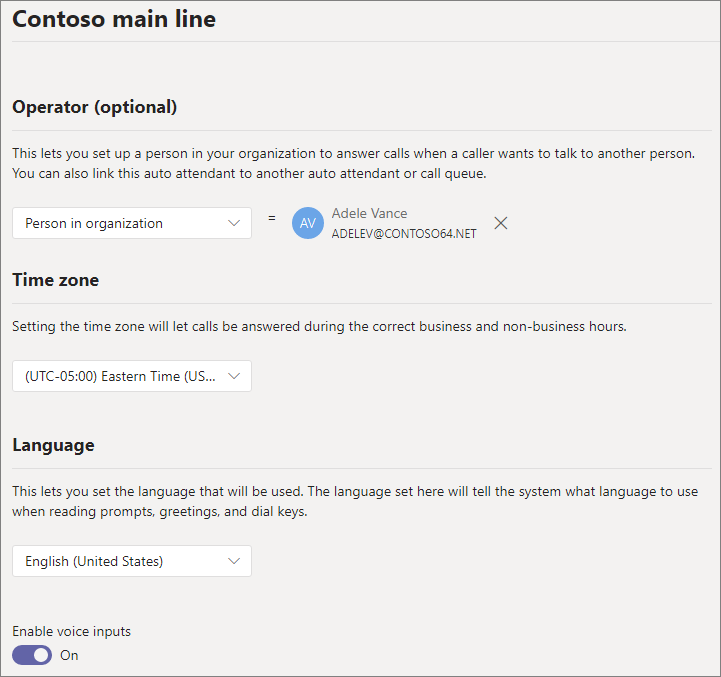Click the Adele Vance name text
Viewport: 721px width, 677px height.
370,213
